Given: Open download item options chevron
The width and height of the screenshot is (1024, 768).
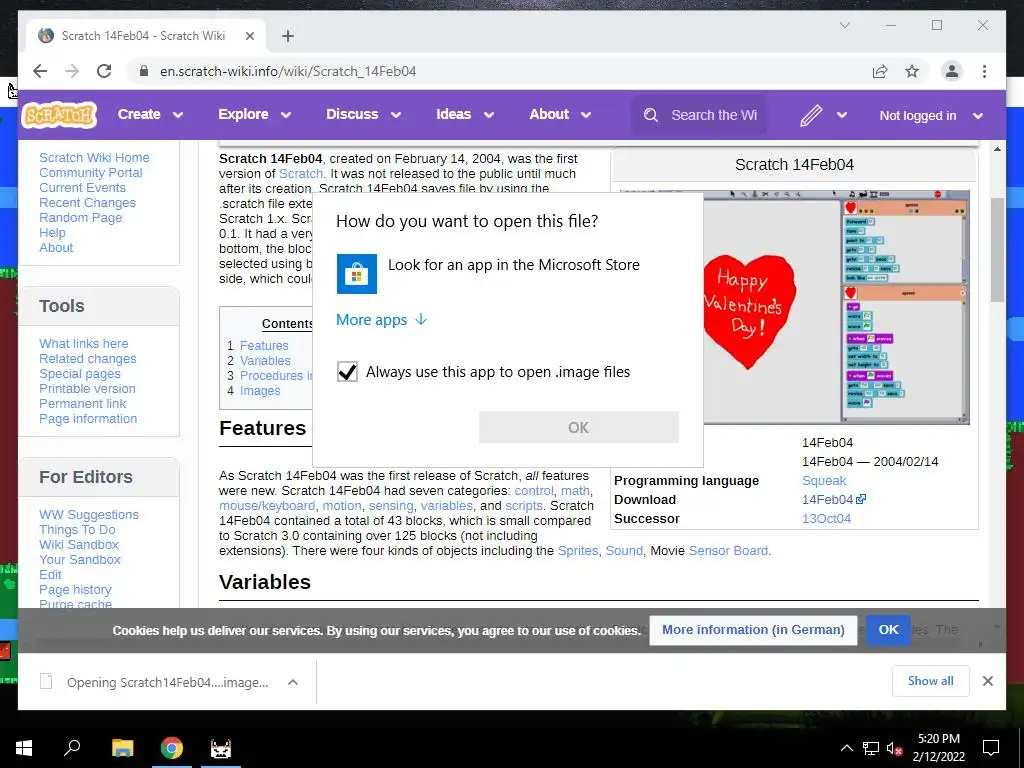Looking at the screenshot, I should [293, 682].
